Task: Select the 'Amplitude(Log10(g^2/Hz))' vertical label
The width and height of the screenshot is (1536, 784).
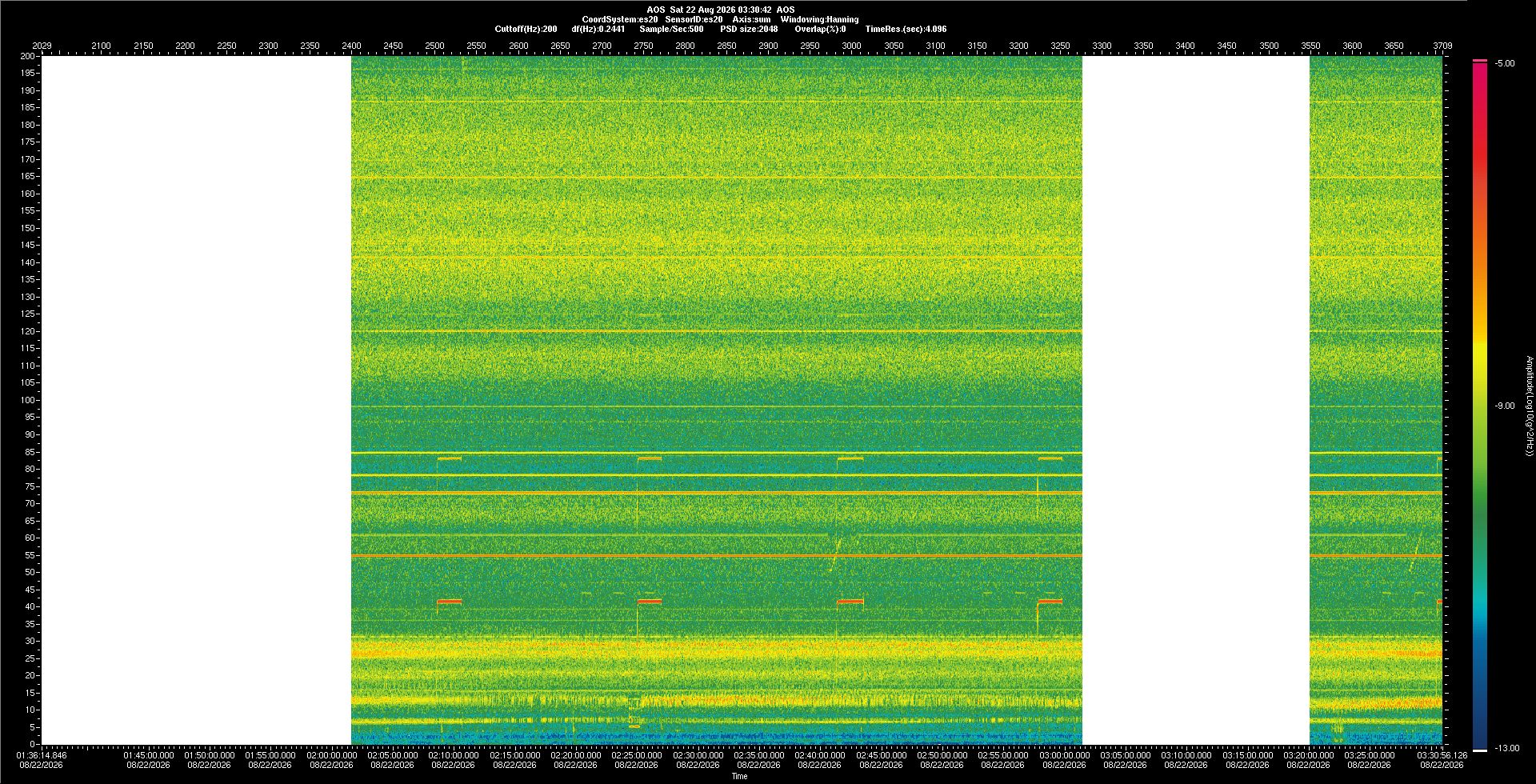Action: pos(1529,406)
